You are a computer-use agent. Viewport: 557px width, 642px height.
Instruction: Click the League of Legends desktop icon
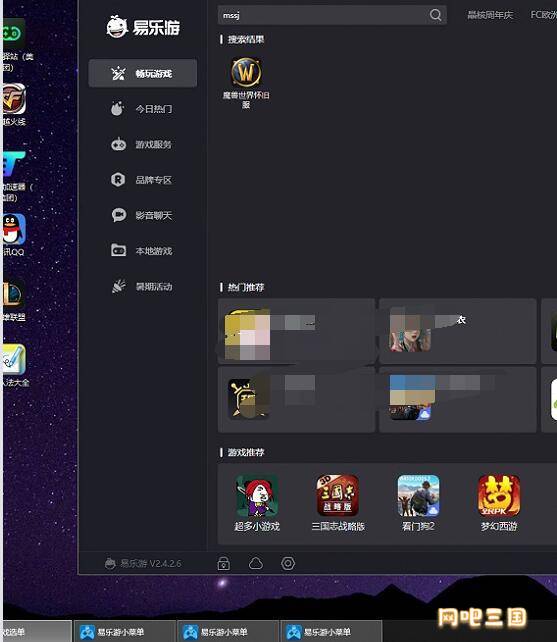[x=13, y=294]
